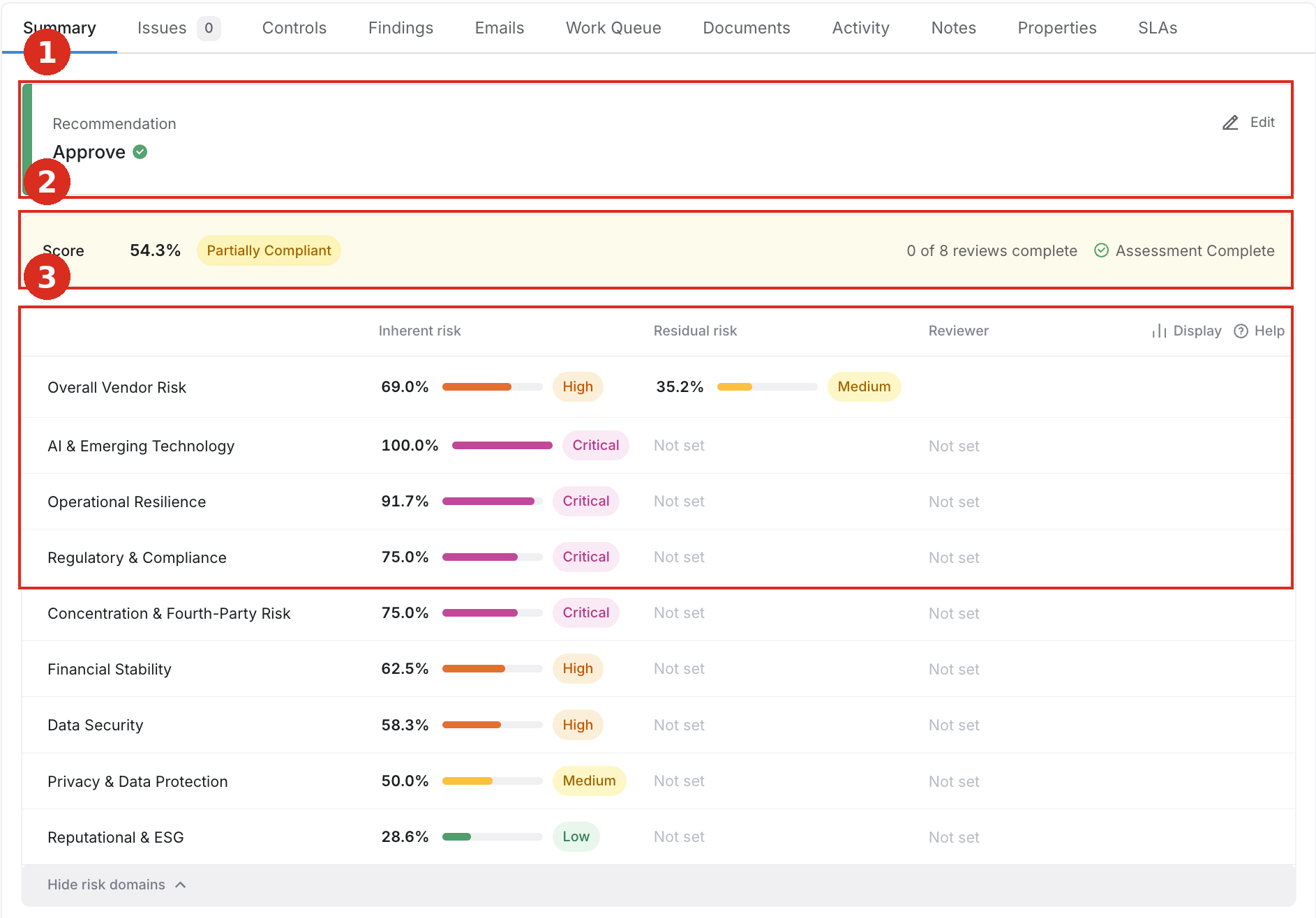Click the green Approve checkmark icon
Viewport: 1316px width, 918px height.
(x=140, y=152)
